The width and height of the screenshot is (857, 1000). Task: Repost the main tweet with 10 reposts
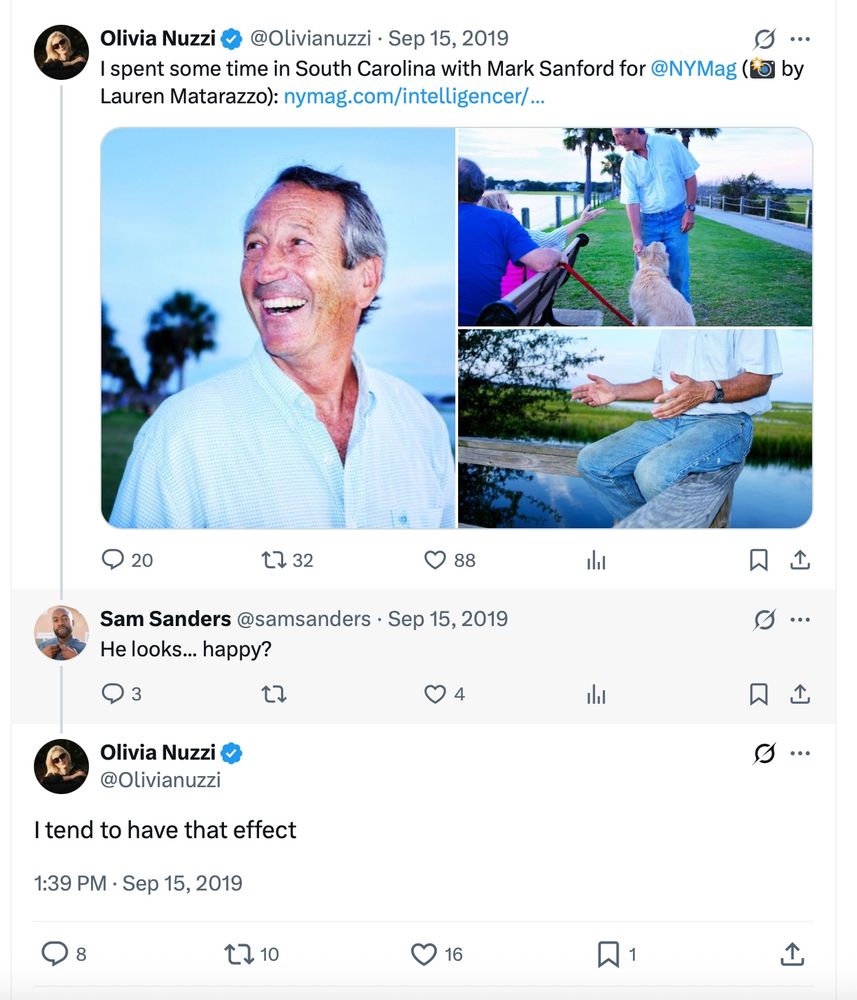240,955
